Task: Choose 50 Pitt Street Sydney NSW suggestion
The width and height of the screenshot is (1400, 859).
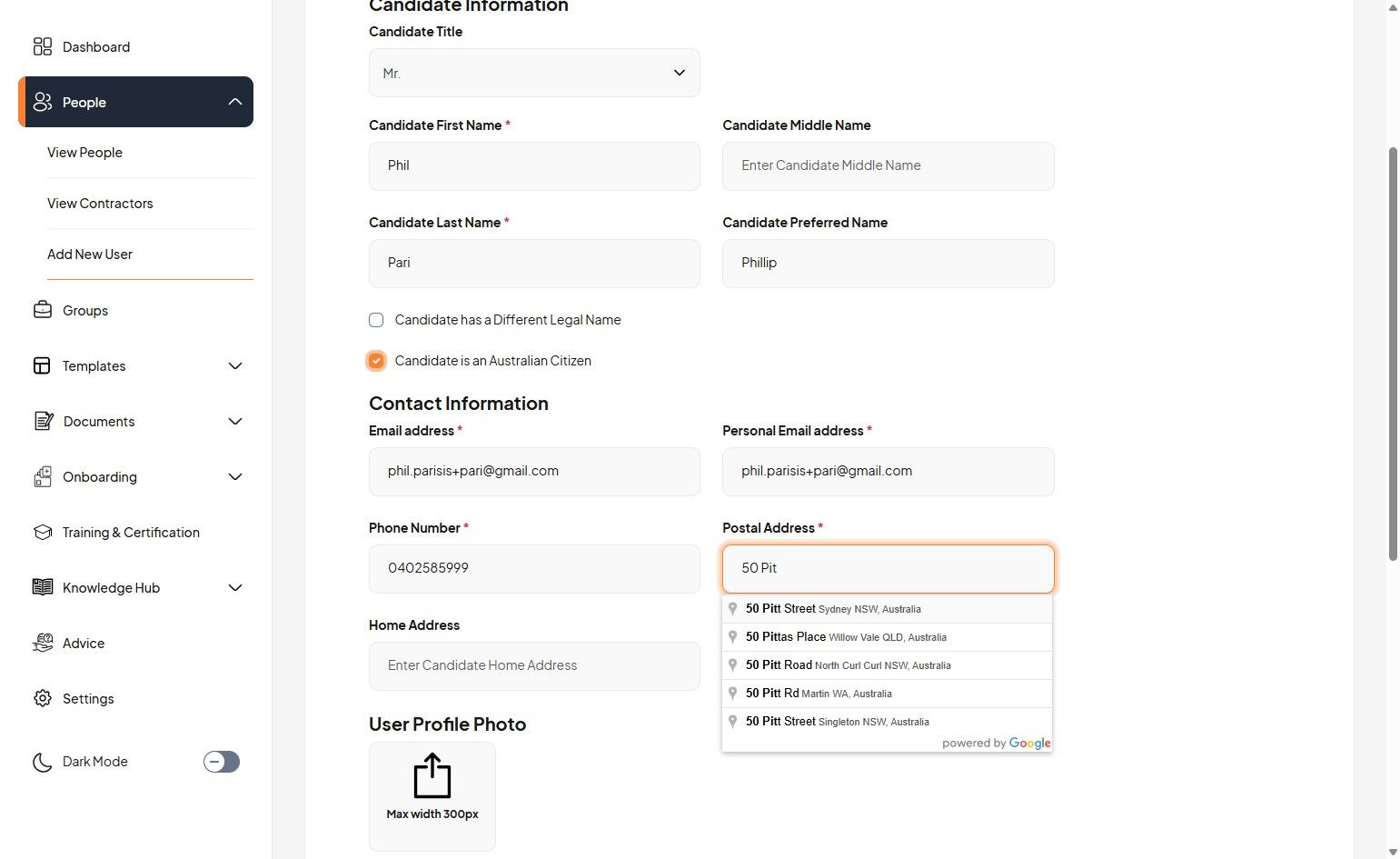Action: 833,609
